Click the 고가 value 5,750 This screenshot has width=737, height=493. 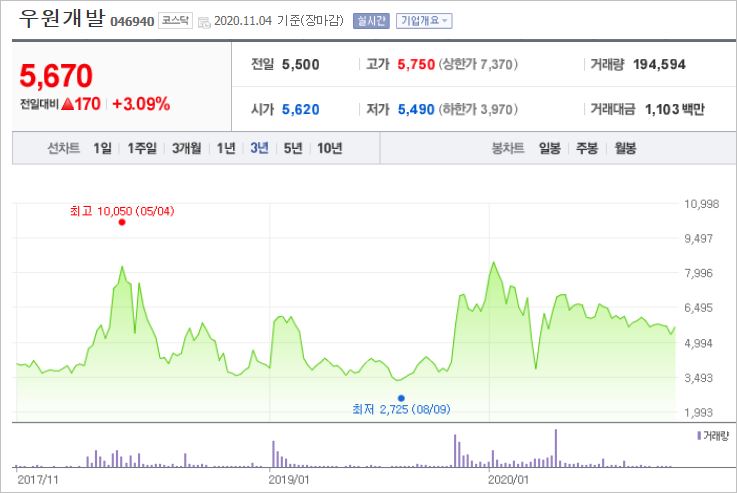click(416, 64)
